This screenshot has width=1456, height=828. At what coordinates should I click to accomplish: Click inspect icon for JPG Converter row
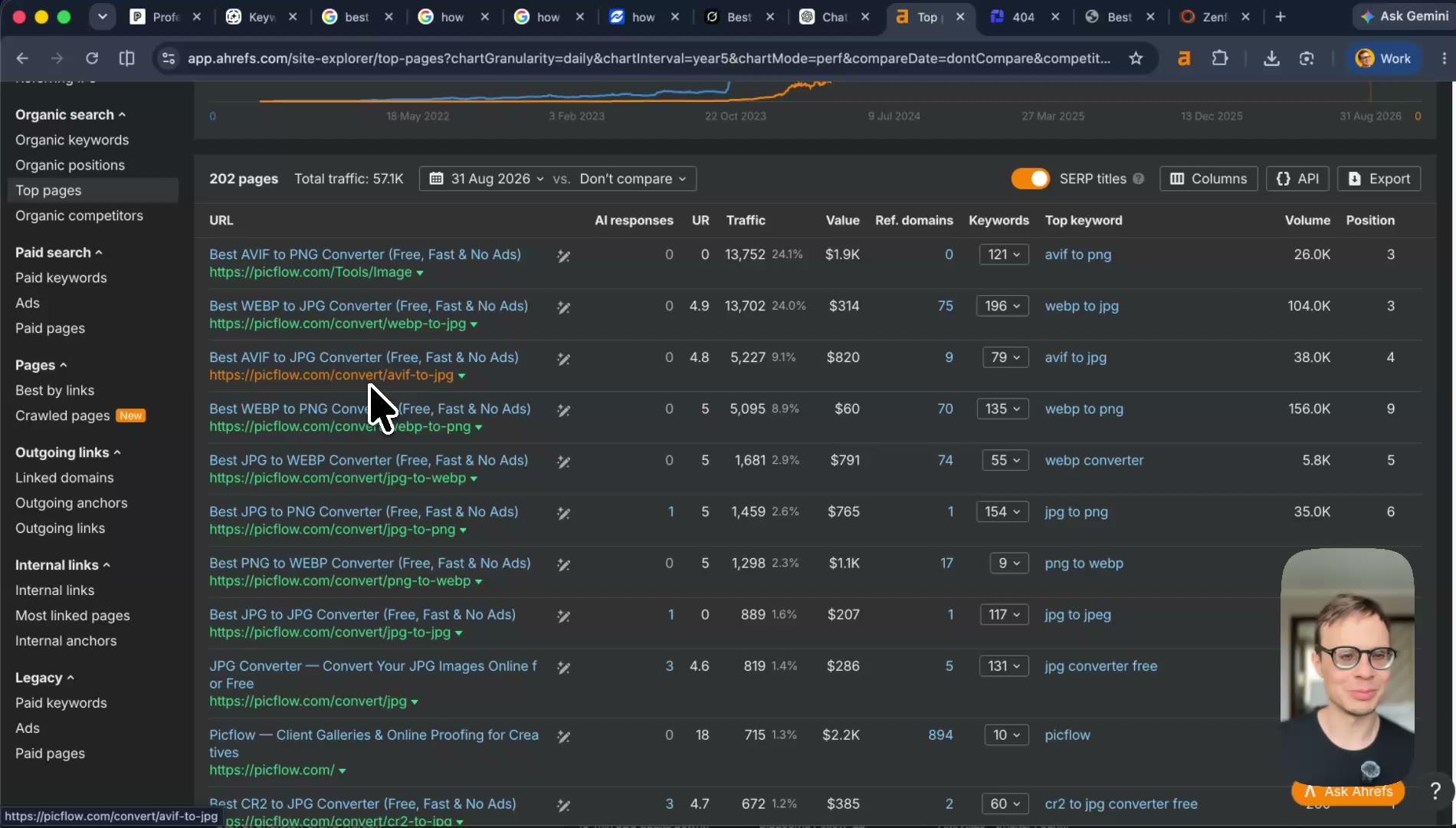(x=563, y=667)
